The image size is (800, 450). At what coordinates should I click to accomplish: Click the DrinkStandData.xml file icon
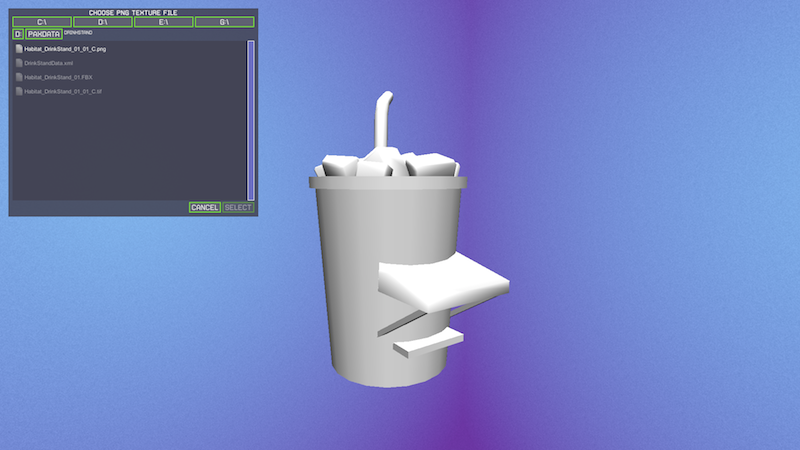coord(19,62)
